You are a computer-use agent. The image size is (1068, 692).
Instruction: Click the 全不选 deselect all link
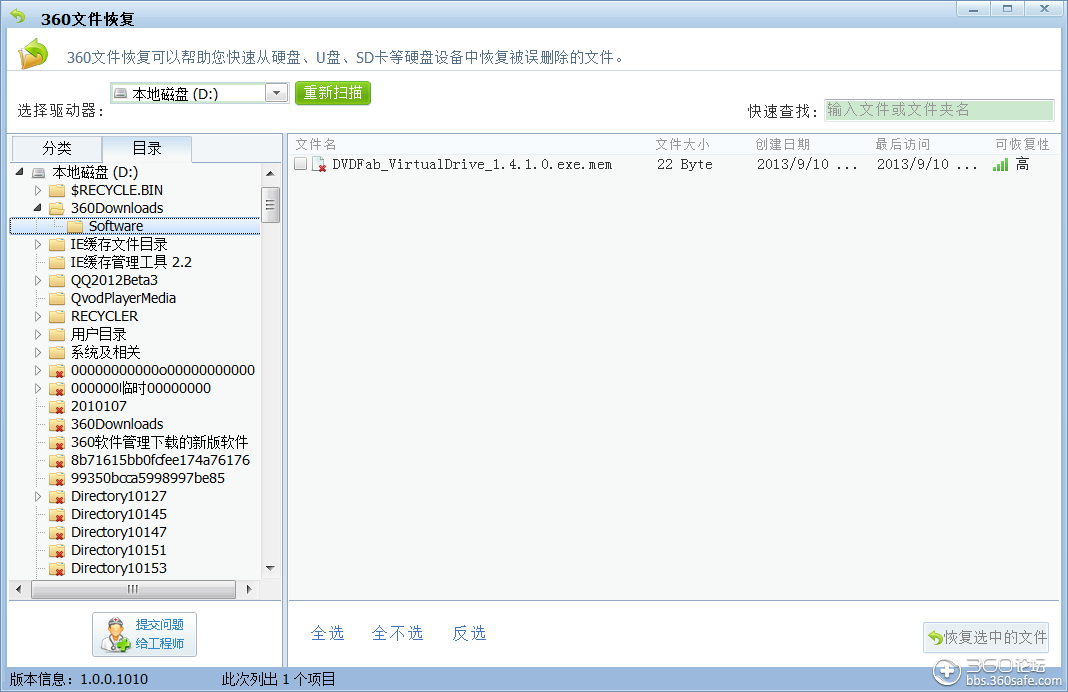[x=398, y=633]
